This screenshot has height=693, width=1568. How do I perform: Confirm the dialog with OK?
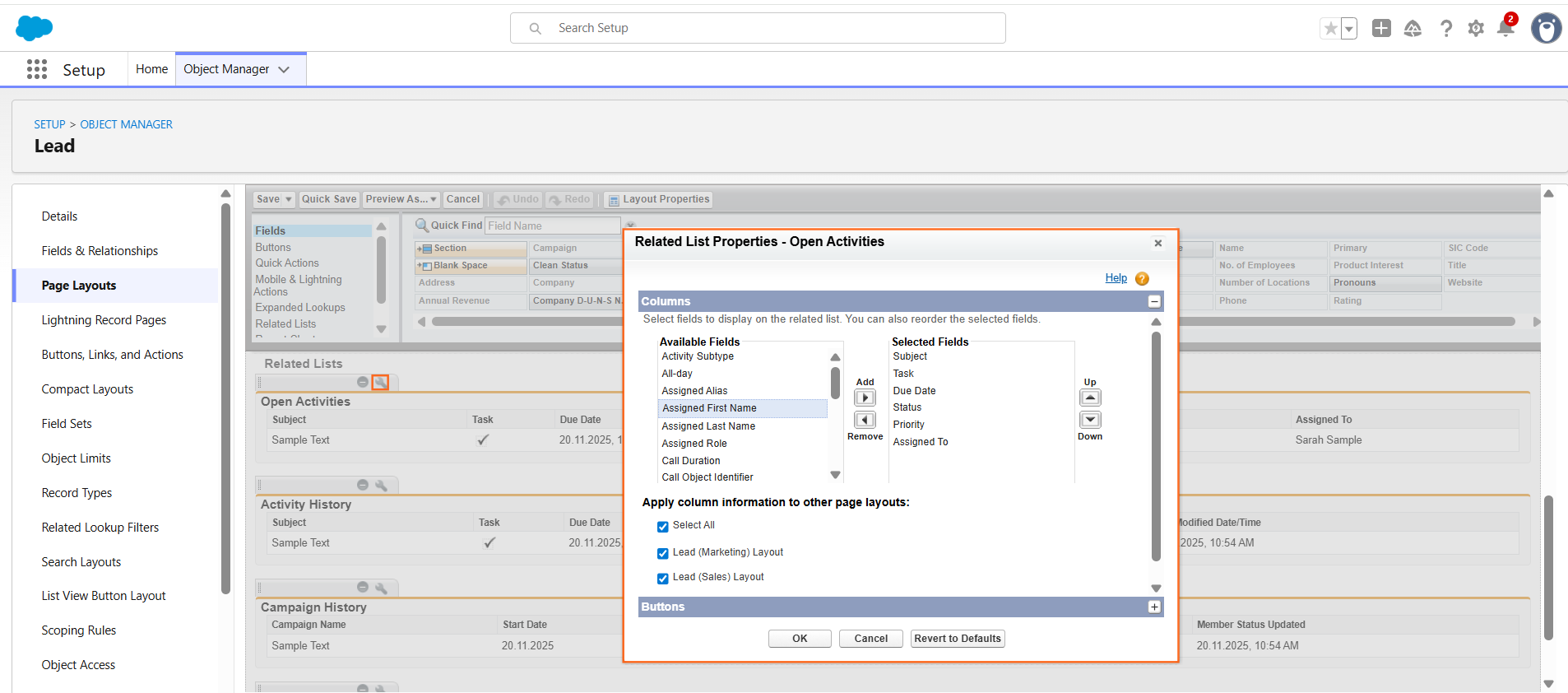click(800, 639)
